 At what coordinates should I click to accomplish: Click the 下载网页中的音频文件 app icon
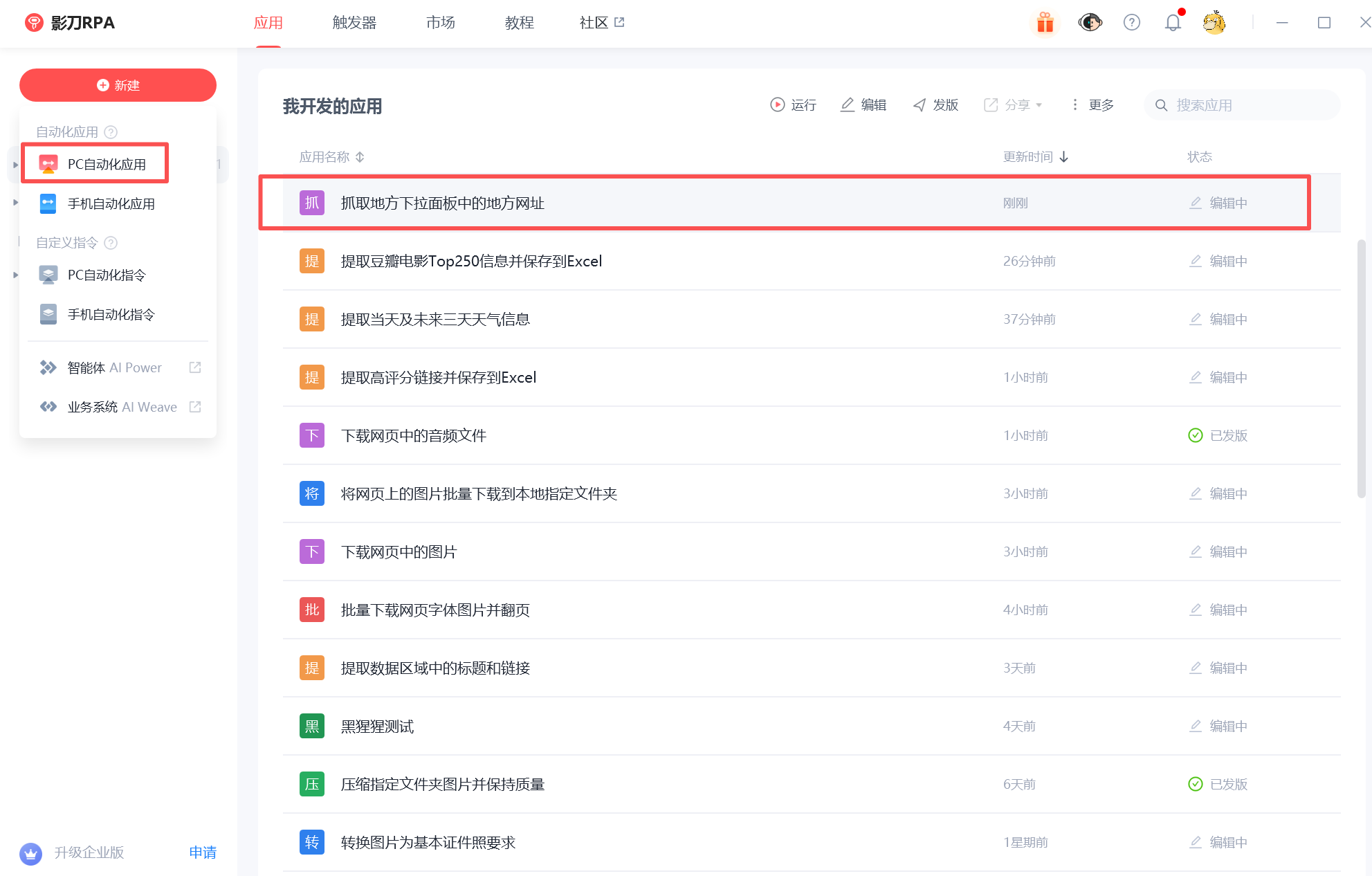312,436
